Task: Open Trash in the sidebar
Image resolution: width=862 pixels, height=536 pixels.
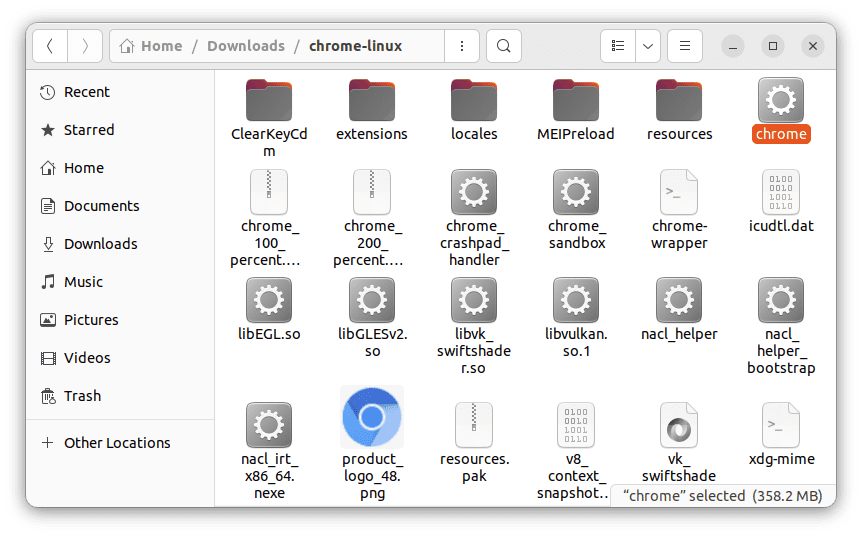Action: (120, 396)
